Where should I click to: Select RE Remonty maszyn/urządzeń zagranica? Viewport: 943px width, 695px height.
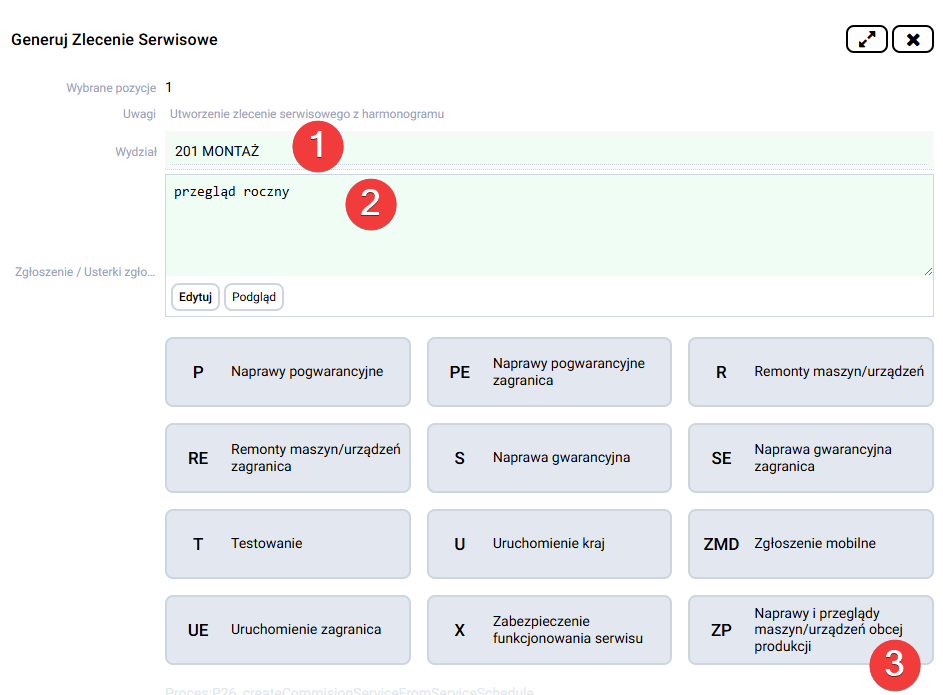(287, 458)
